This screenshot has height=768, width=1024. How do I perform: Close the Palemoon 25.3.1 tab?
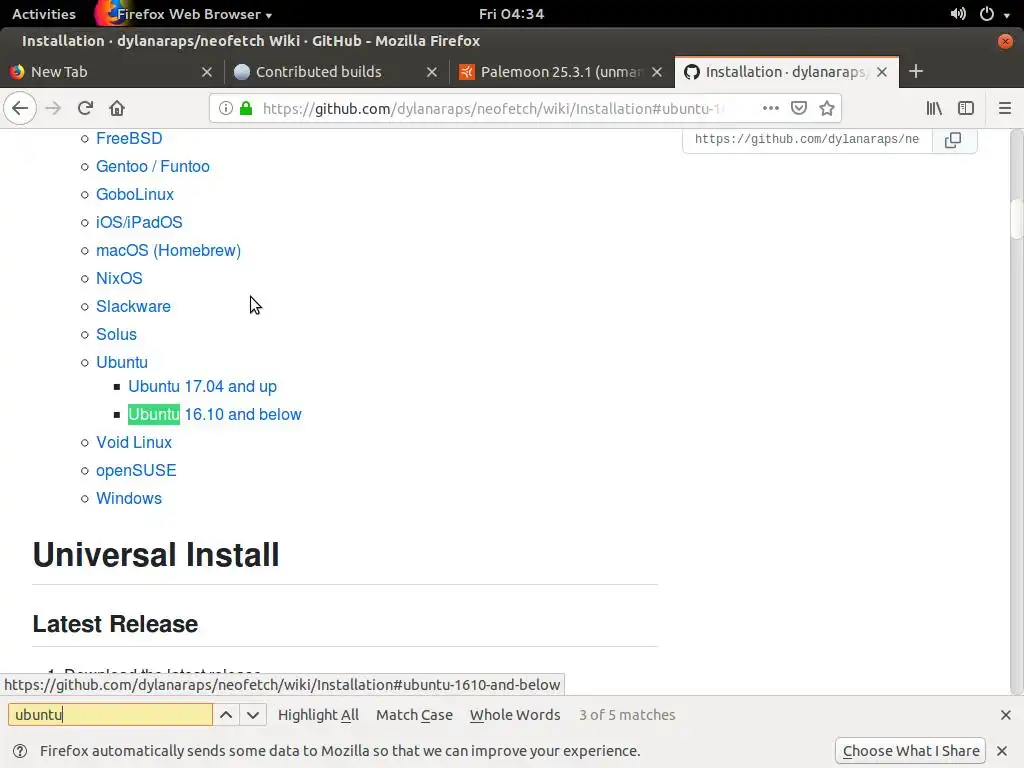(x=657, y=72)
